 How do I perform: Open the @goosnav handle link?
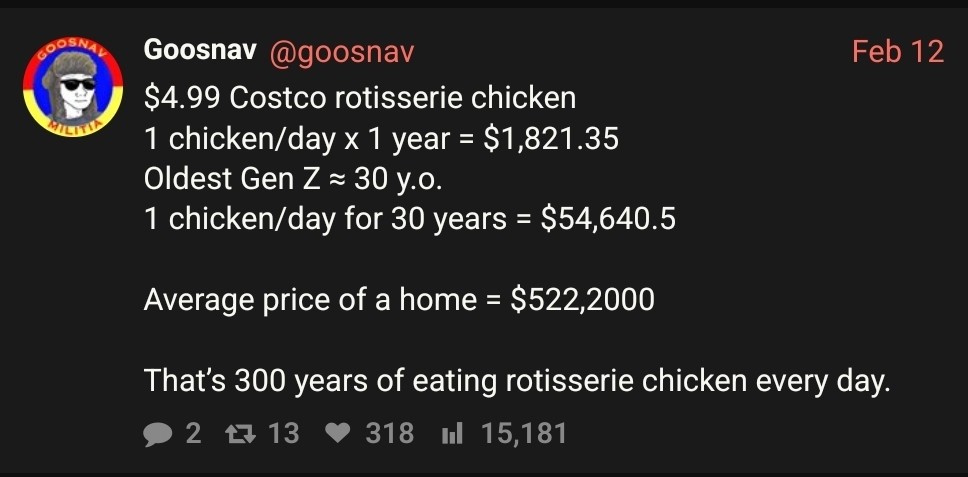[x=341, y=50]
